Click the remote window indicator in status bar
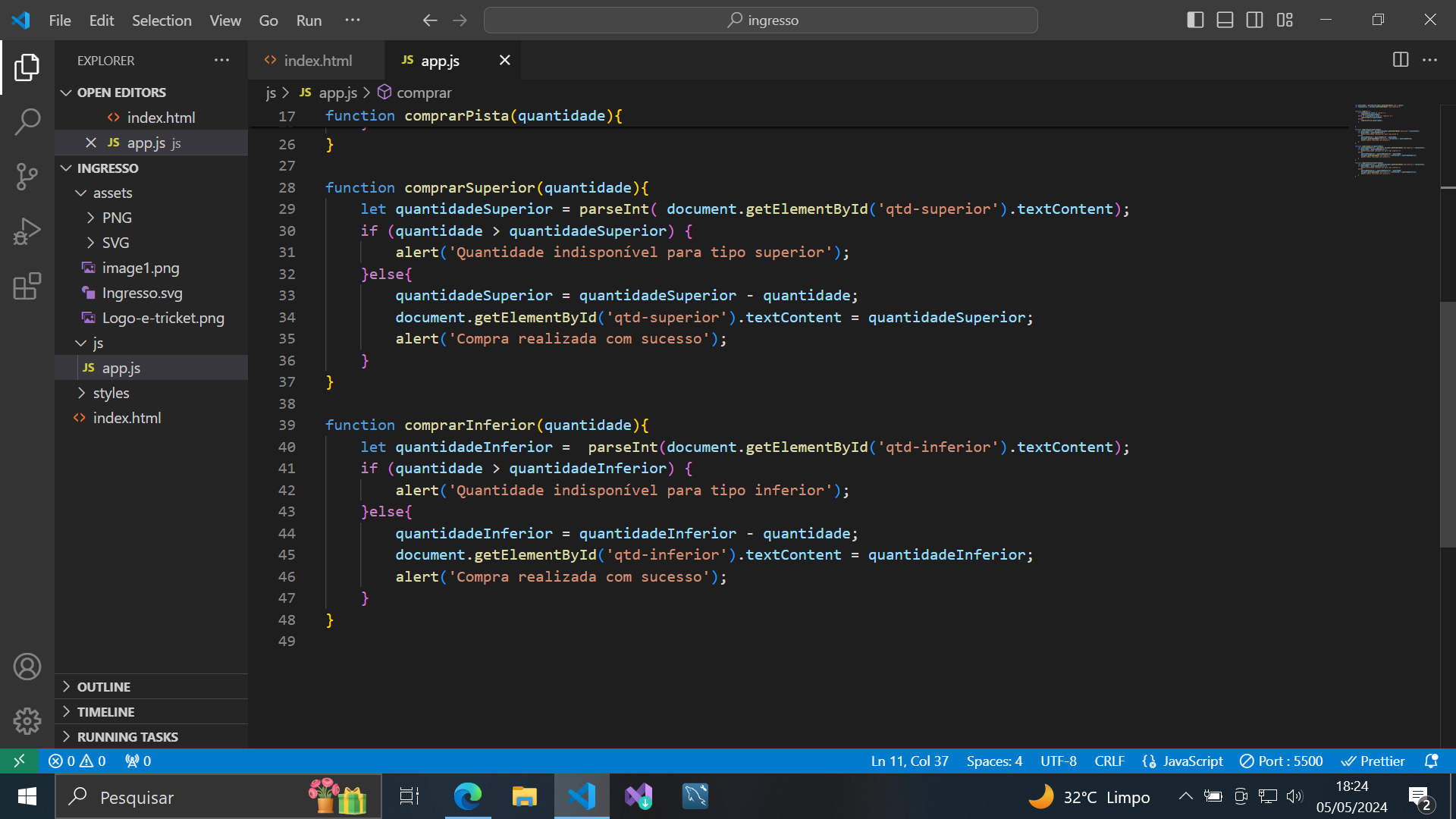Image resolution: width=1456 pixels, height=819 pixels. [x=20, y=761]
